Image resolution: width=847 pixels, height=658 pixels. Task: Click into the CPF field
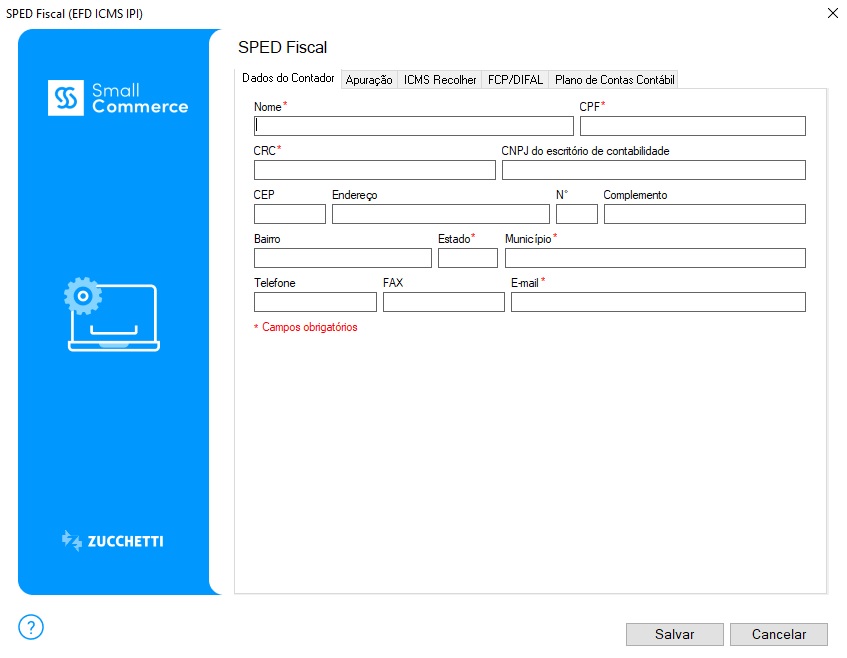[692, 126]
